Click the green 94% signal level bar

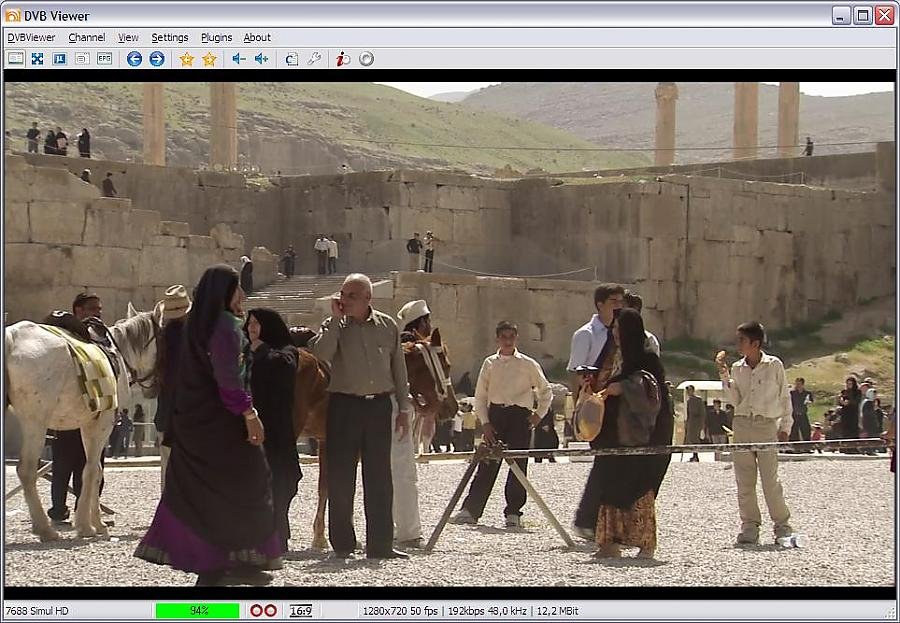coord(198,611)
